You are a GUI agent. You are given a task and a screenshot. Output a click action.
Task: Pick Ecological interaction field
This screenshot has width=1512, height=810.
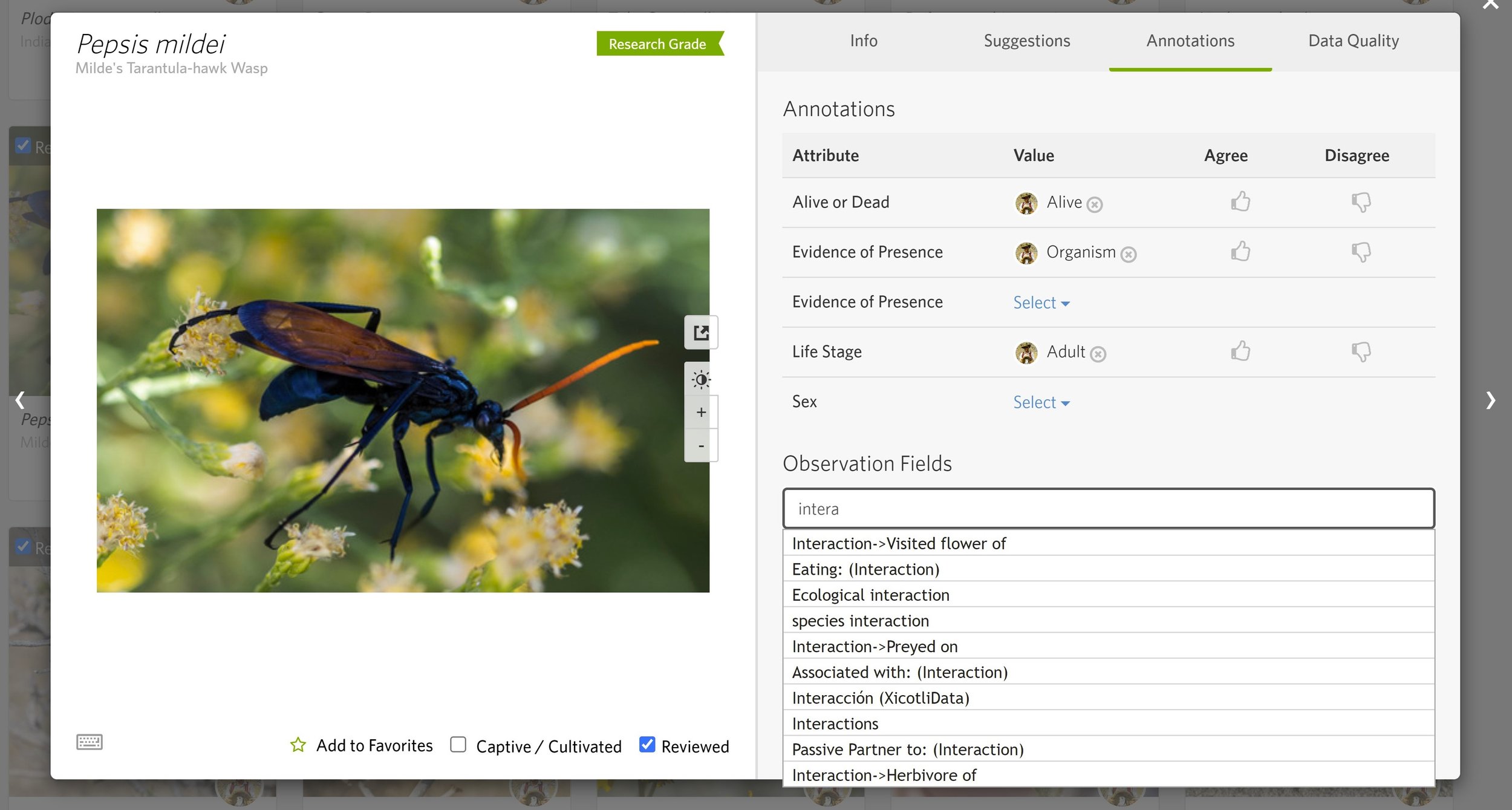pyautogui.click(x=1109, y=595)
